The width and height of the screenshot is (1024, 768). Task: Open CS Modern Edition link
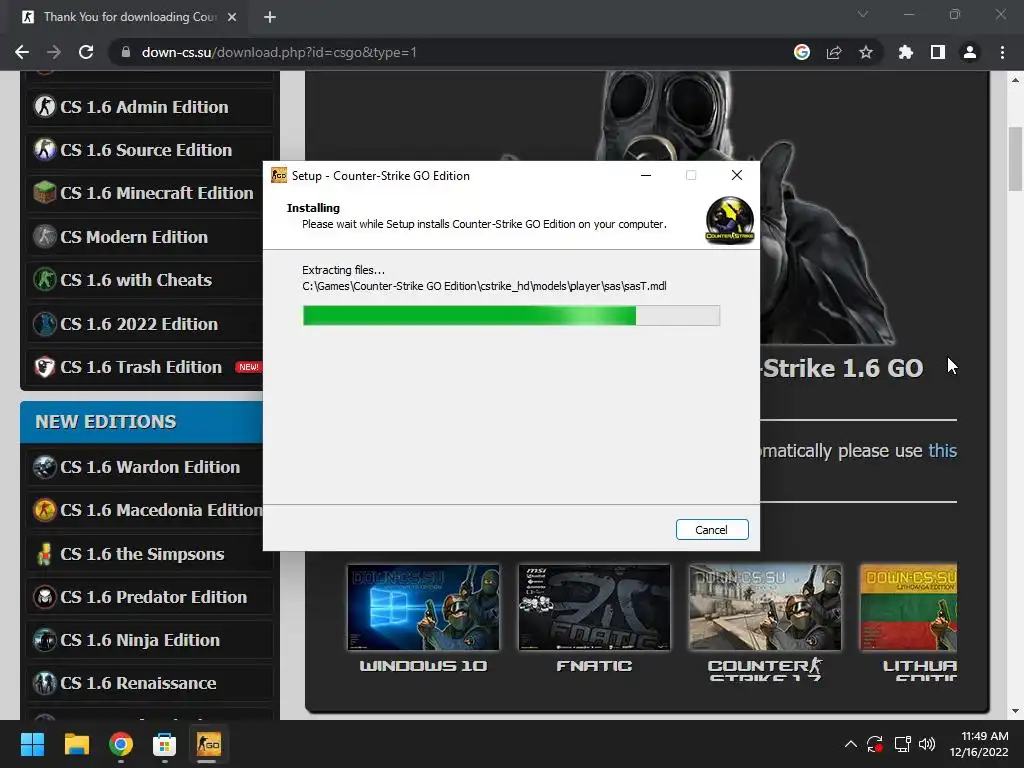(x=133, y=236)
